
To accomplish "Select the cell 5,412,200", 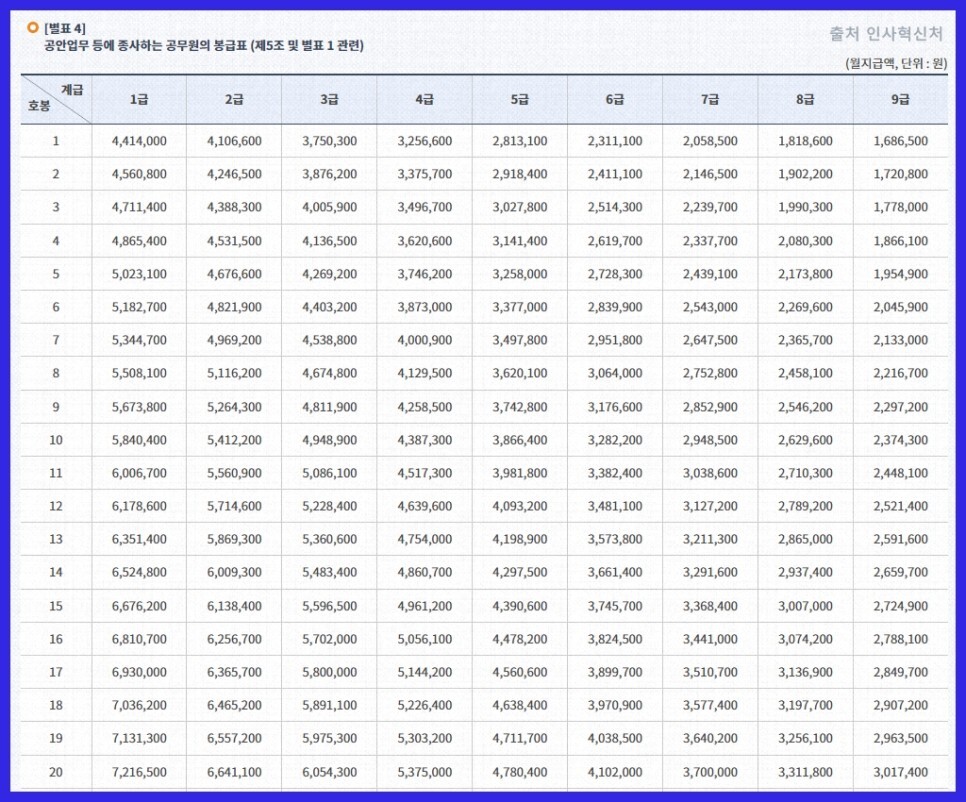I will pyautogui.click(x=234, y=440).
